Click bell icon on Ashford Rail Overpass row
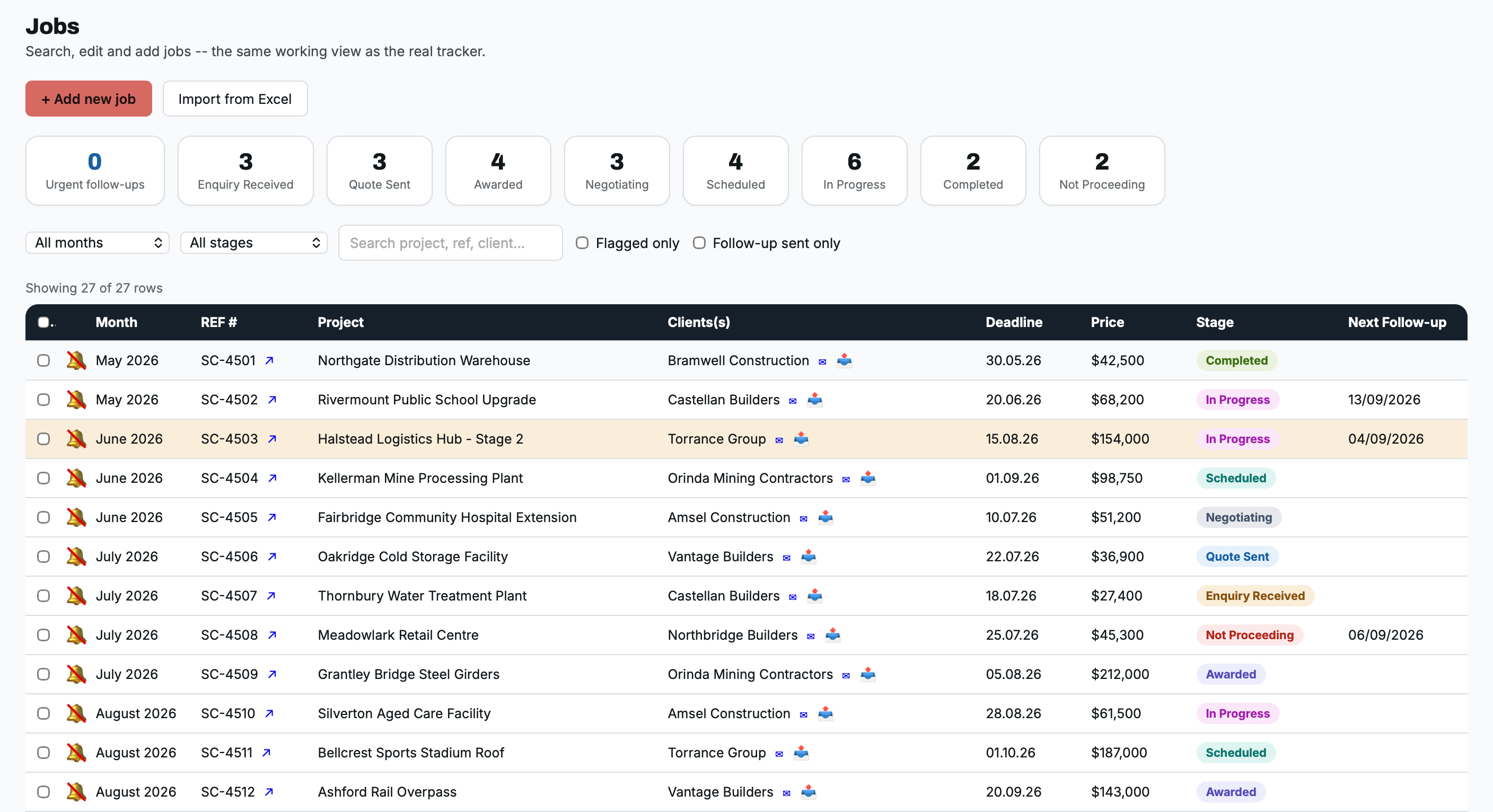Screen dimensions: 1493x812 76,792
